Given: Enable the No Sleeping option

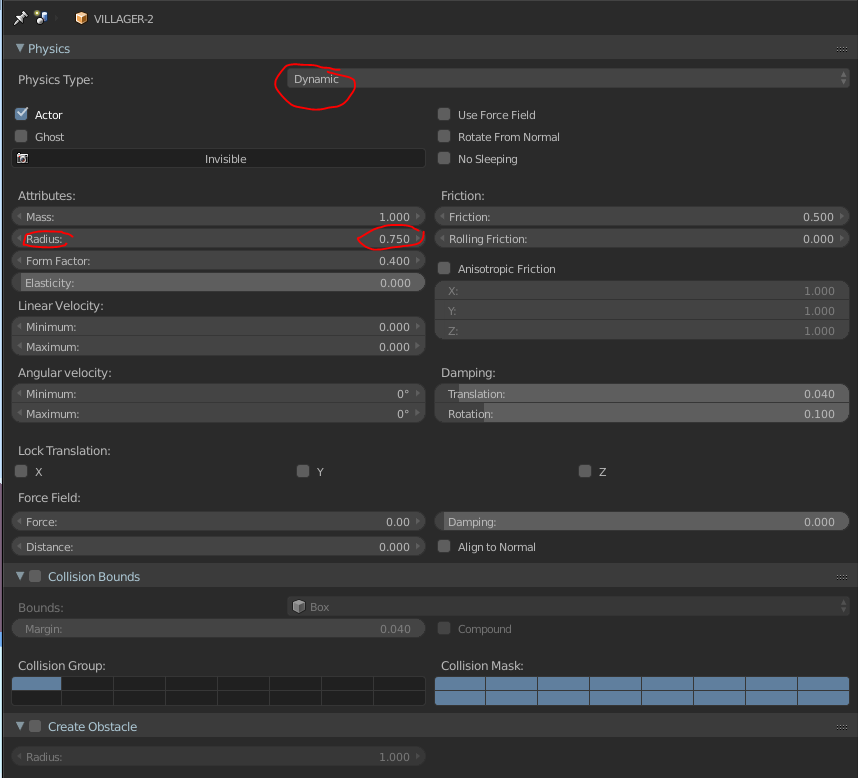Looking at the screenshot, I should 444,159.
